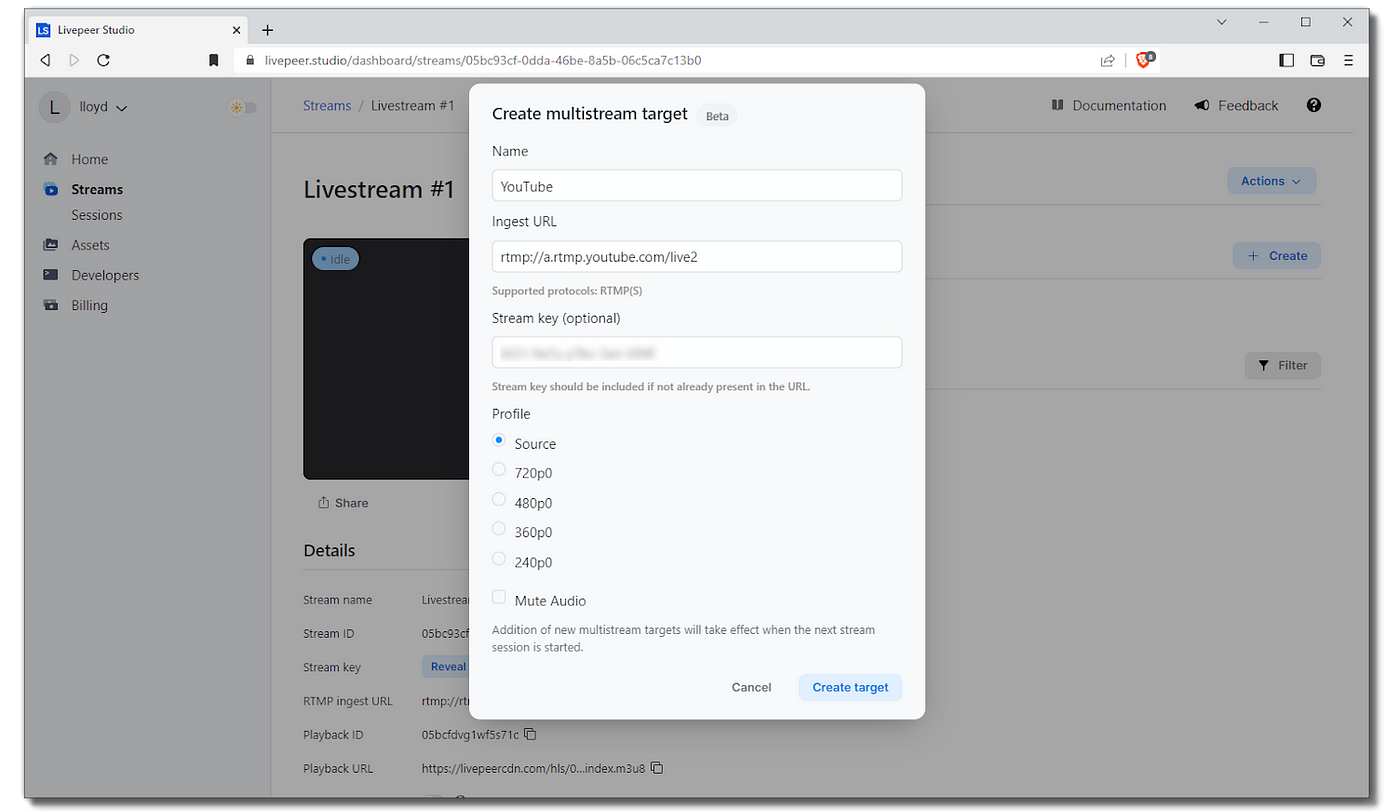Click the Billing icon in the sidebar

(51, 305)
